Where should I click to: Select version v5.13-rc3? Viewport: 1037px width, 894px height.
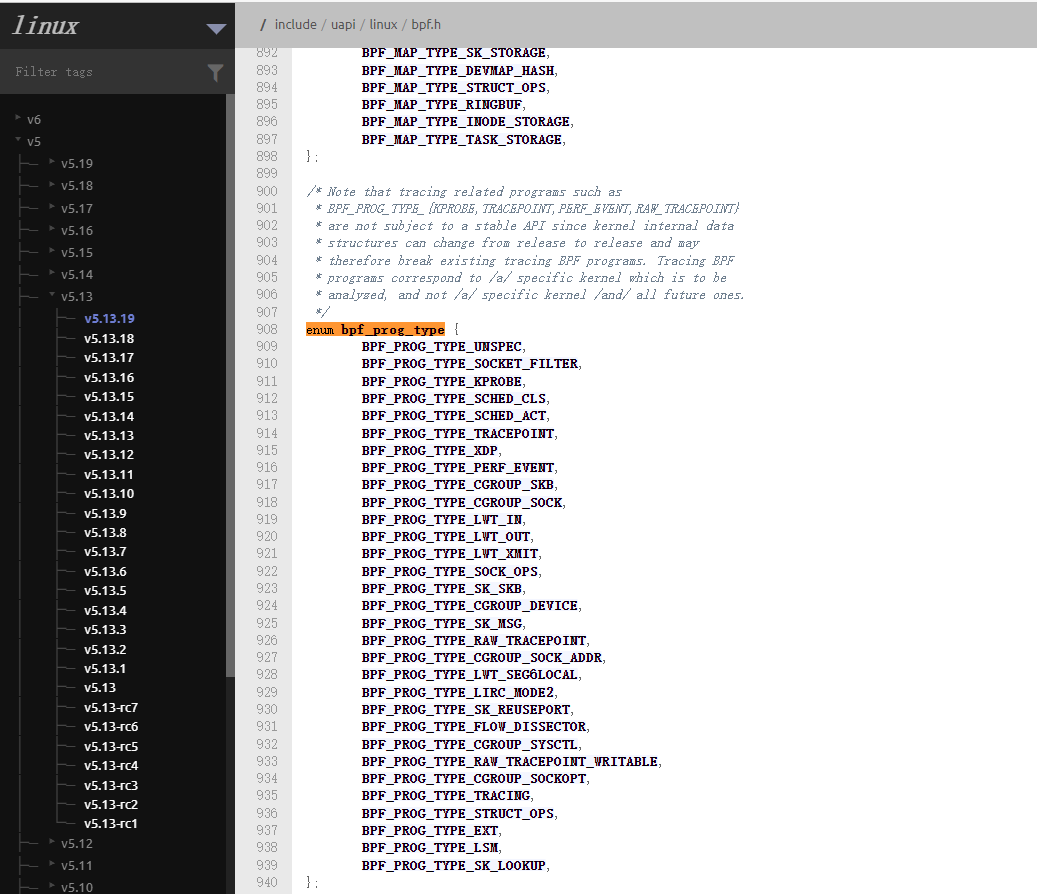pos(111,786)
